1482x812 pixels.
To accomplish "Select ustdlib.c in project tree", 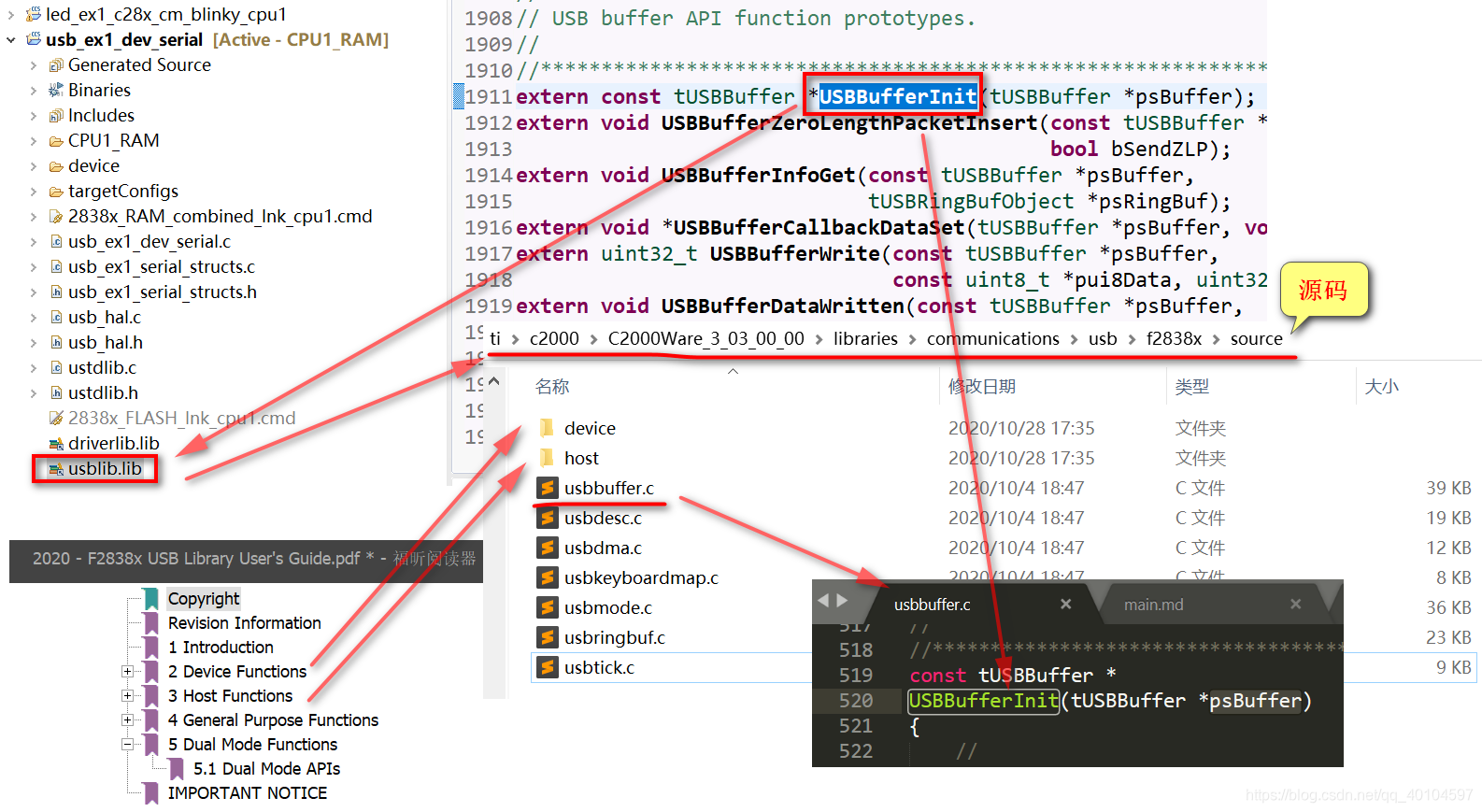I will pos(102,367).
